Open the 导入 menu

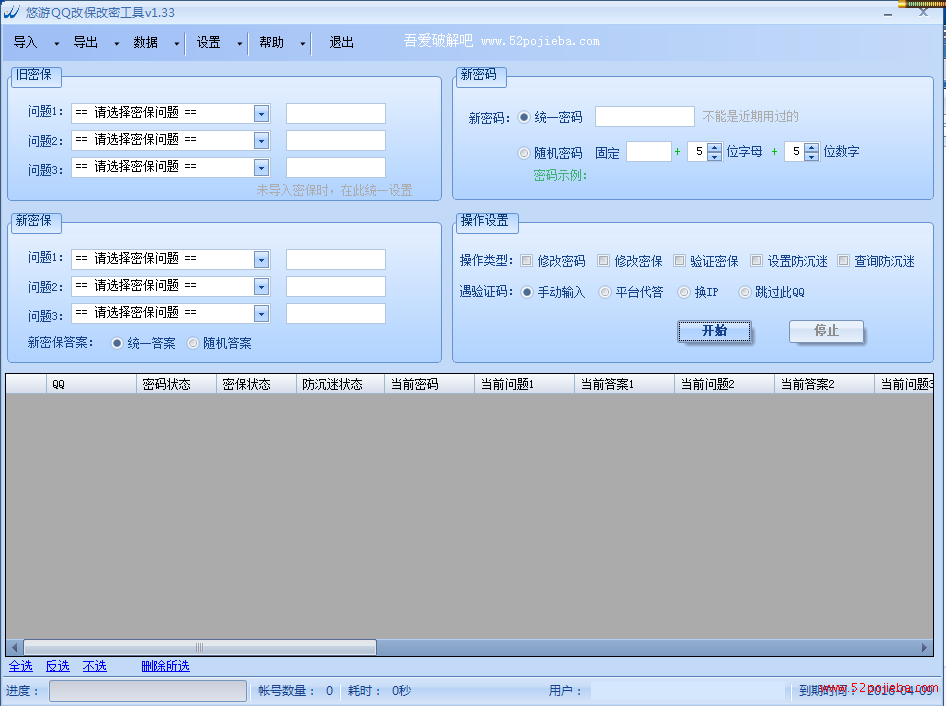point(25,42)
